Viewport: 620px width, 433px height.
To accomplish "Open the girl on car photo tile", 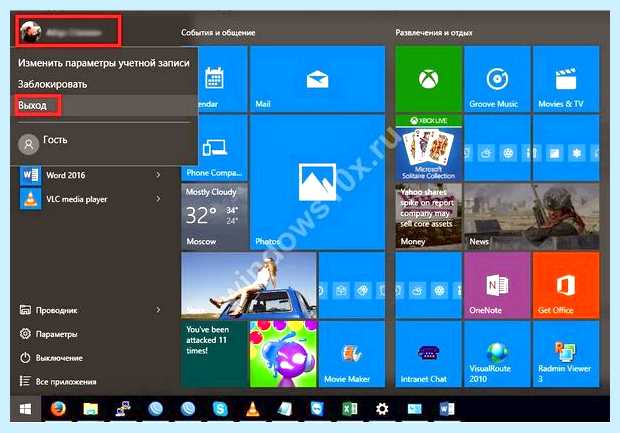I will 249,285.
